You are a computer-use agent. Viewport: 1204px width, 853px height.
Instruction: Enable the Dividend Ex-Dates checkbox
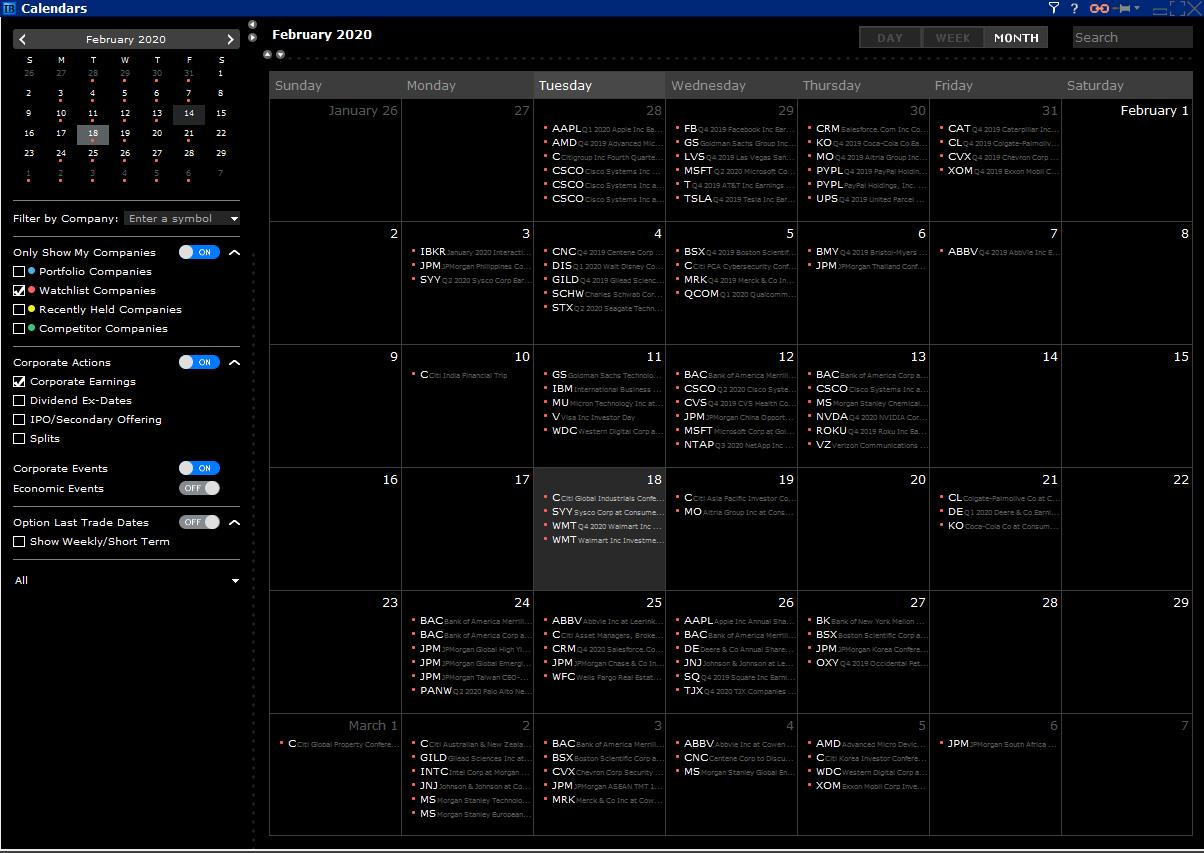click(19, 401)
